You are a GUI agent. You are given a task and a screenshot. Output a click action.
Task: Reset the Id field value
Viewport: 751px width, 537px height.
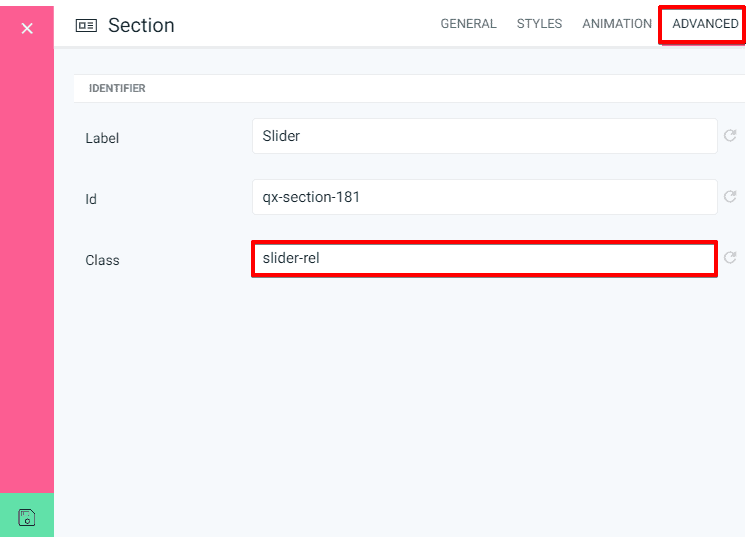point(730,197)
